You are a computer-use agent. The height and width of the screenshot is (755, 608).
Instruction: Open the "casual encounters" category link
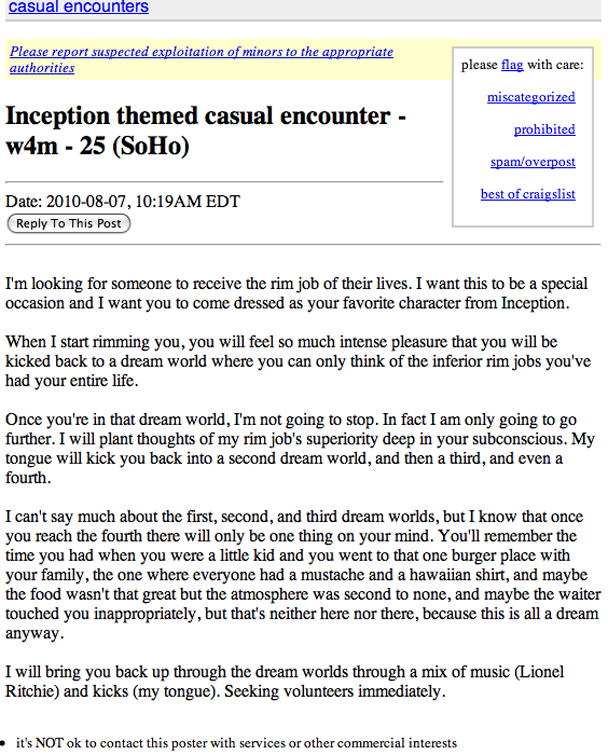(x=78, y=7)
